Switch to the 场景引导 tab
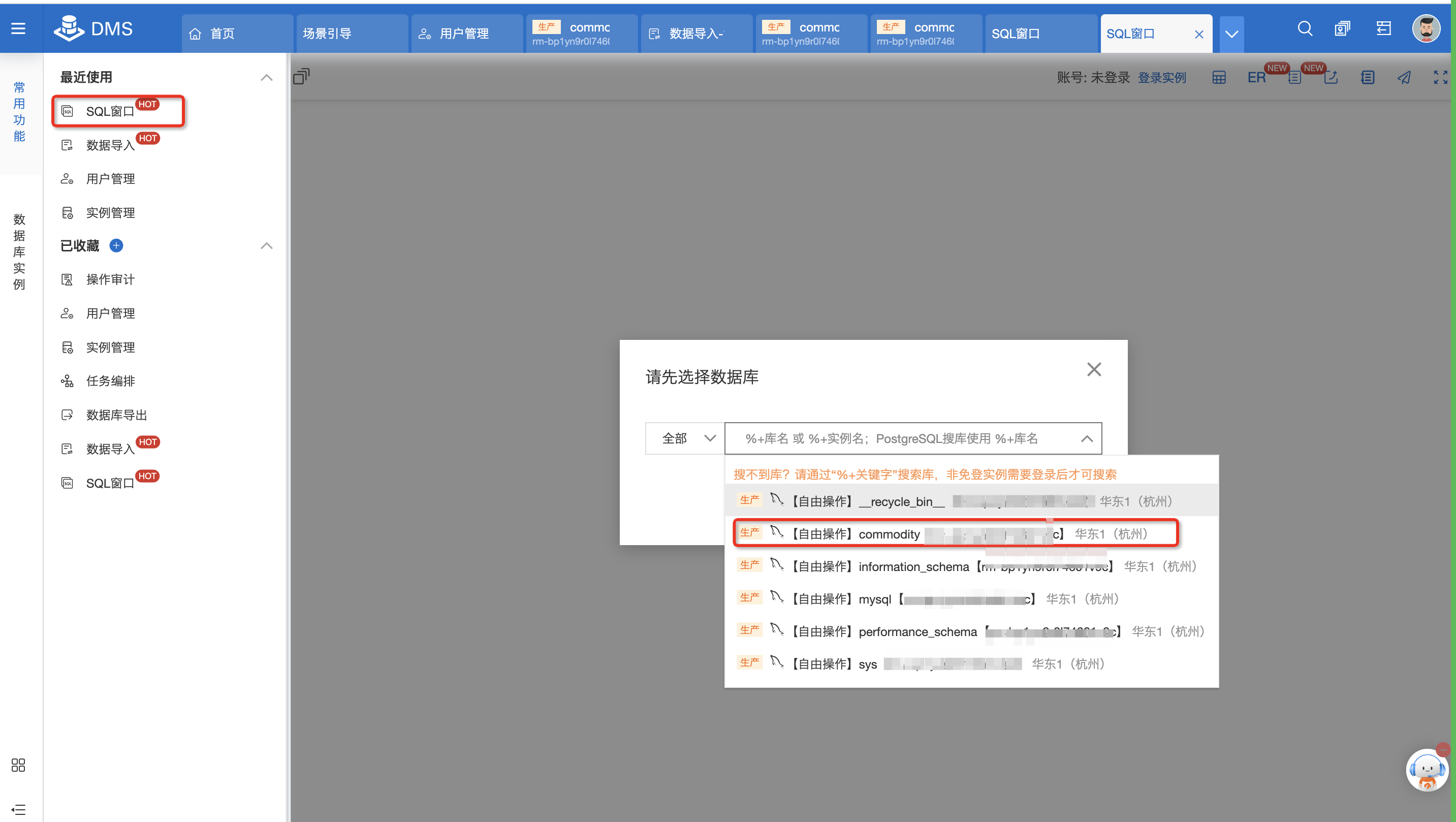 click(x=327, y=34)
